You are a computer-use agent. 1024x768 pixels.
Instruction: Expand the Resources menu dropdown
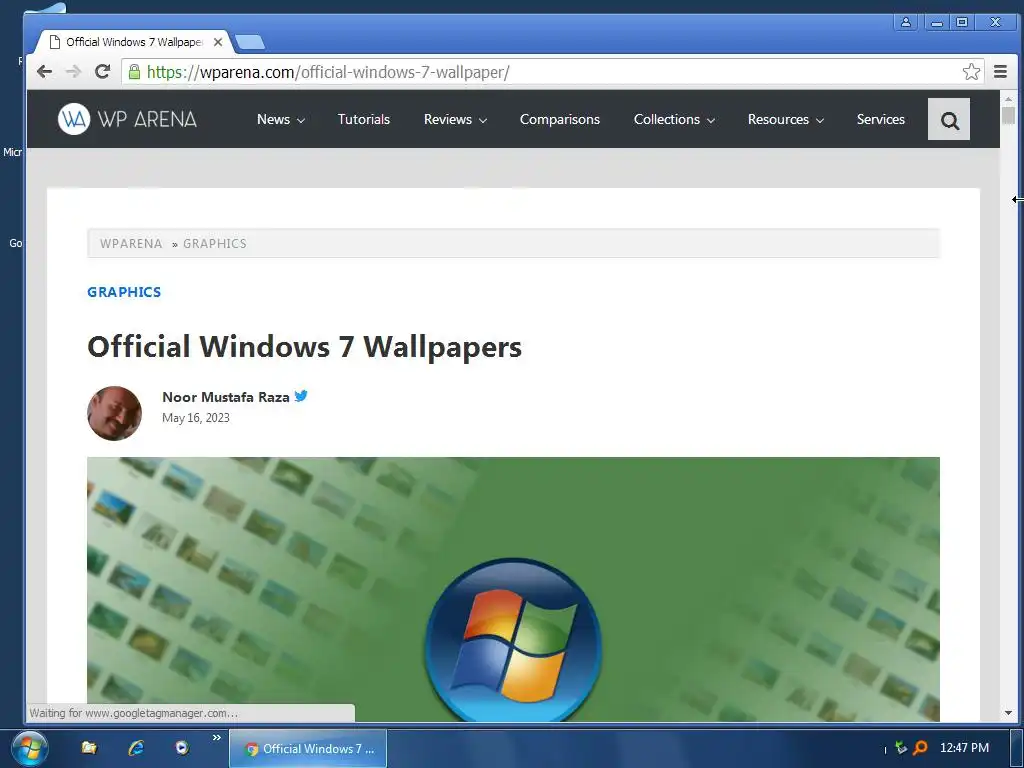pos(786,119)
